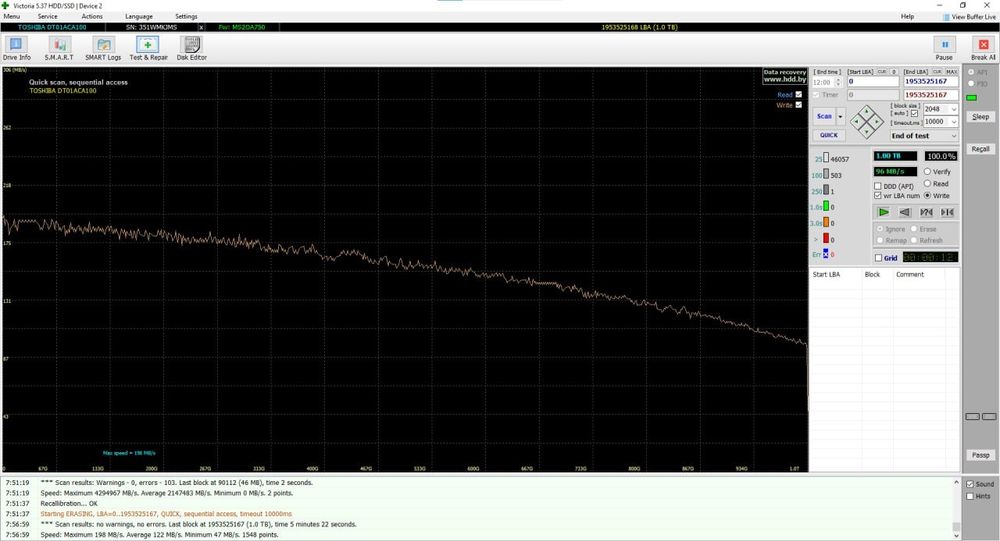Screen dimensions: 1000x541
Task: Click the Data recovery www.hdd.by link
Action: [785, 76]
